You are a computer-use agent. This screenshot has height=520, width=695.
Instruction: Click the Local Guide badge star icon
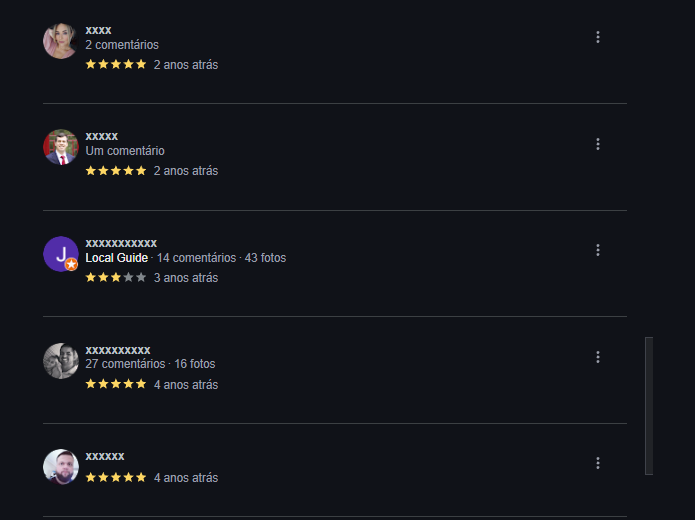pyautogui.click(x=71, y=265)
